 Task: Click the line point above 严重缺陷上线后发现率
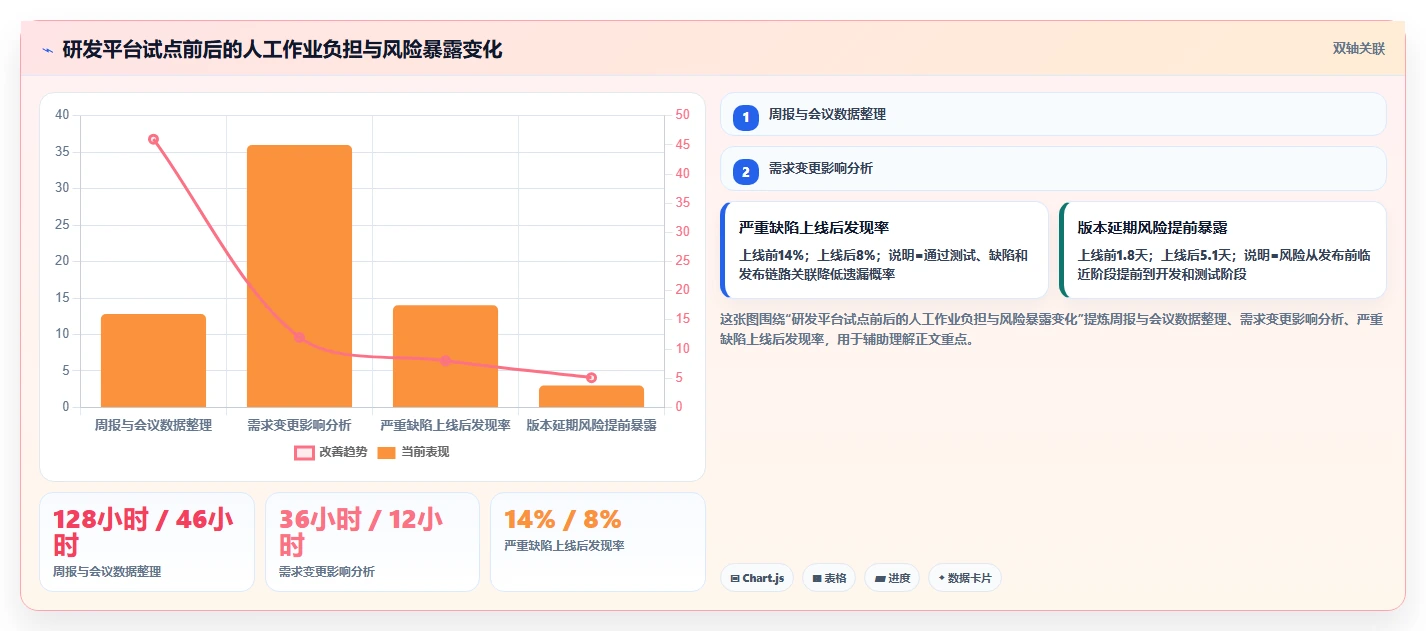(x=445, y=360)
